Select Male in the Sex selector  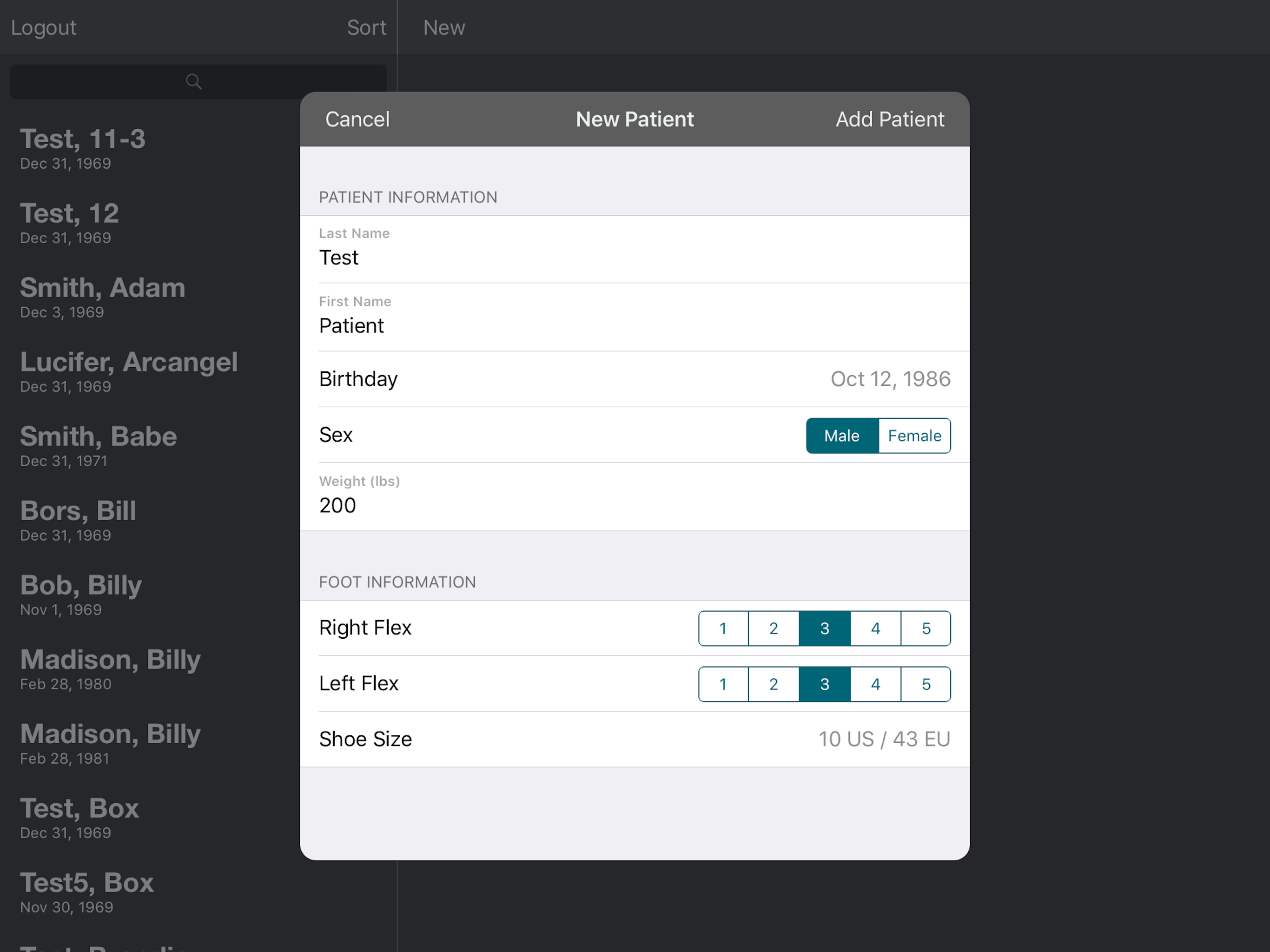(842, 436)
